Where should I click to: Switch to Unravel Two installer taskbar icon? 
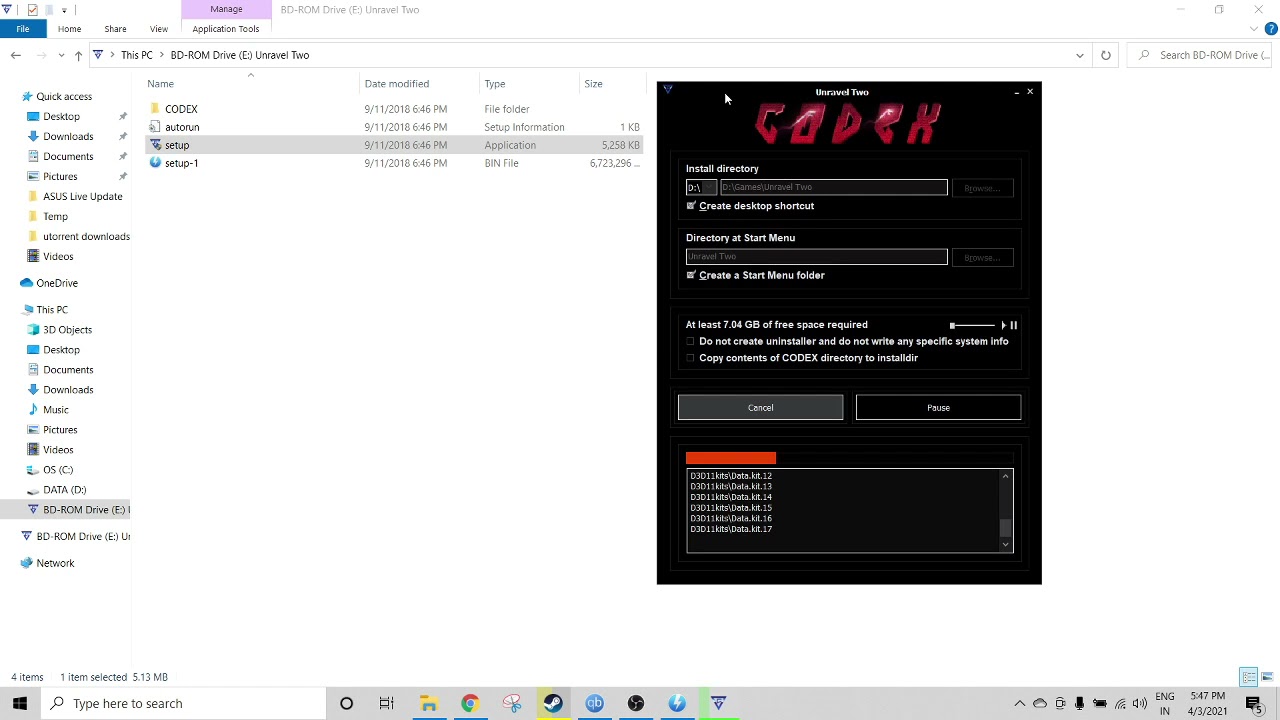pos(718,703)
